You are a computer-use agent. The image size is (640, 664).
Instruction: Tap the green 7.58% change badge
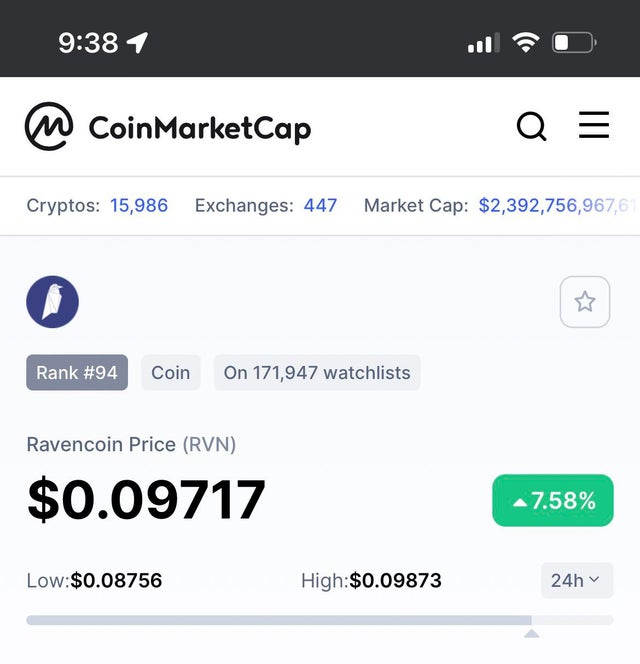pos(553,501)
